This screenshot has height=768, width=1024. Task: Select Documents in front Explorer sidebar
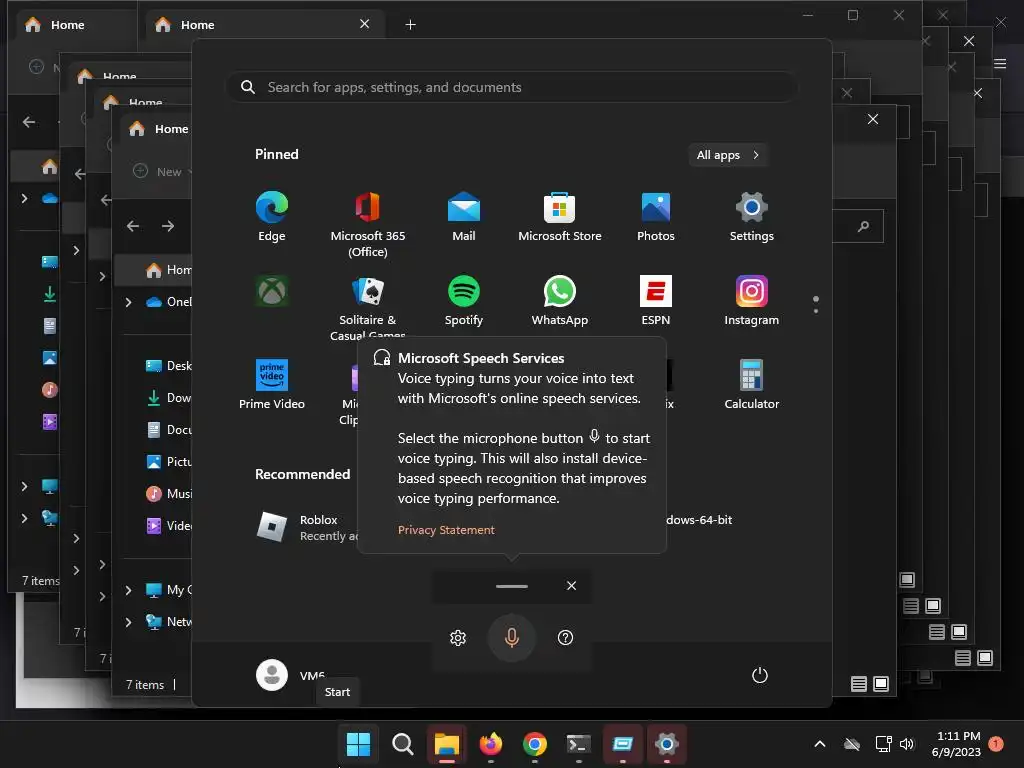tap(168, 430)
